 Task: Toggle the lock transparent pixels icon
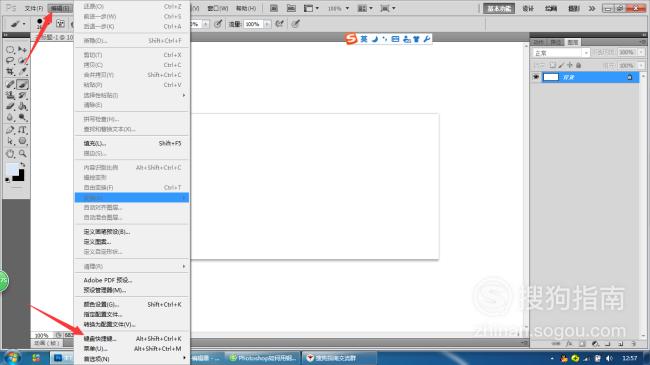tap(553, 65)
